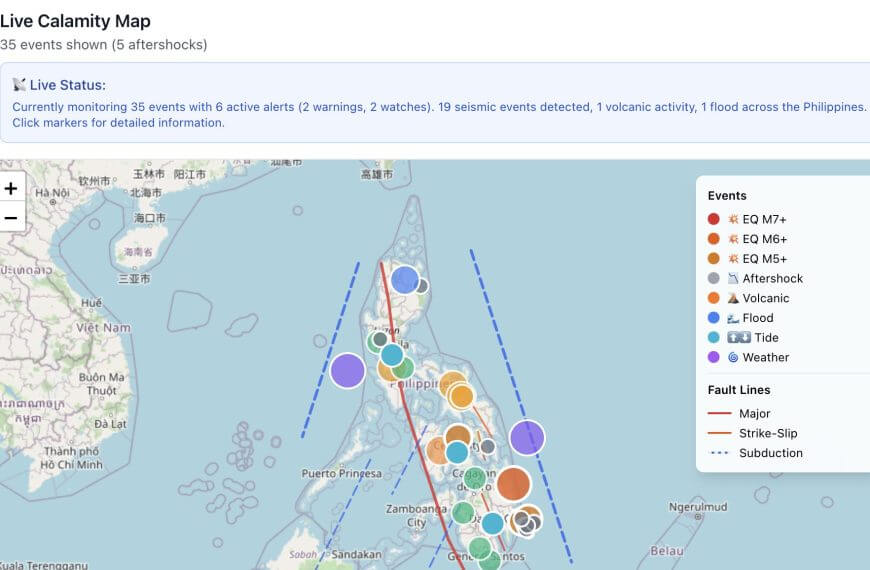Click the green marker near Zamboanga City
The height and width of the screenshot is (570, 870).
tap(463, 513)
